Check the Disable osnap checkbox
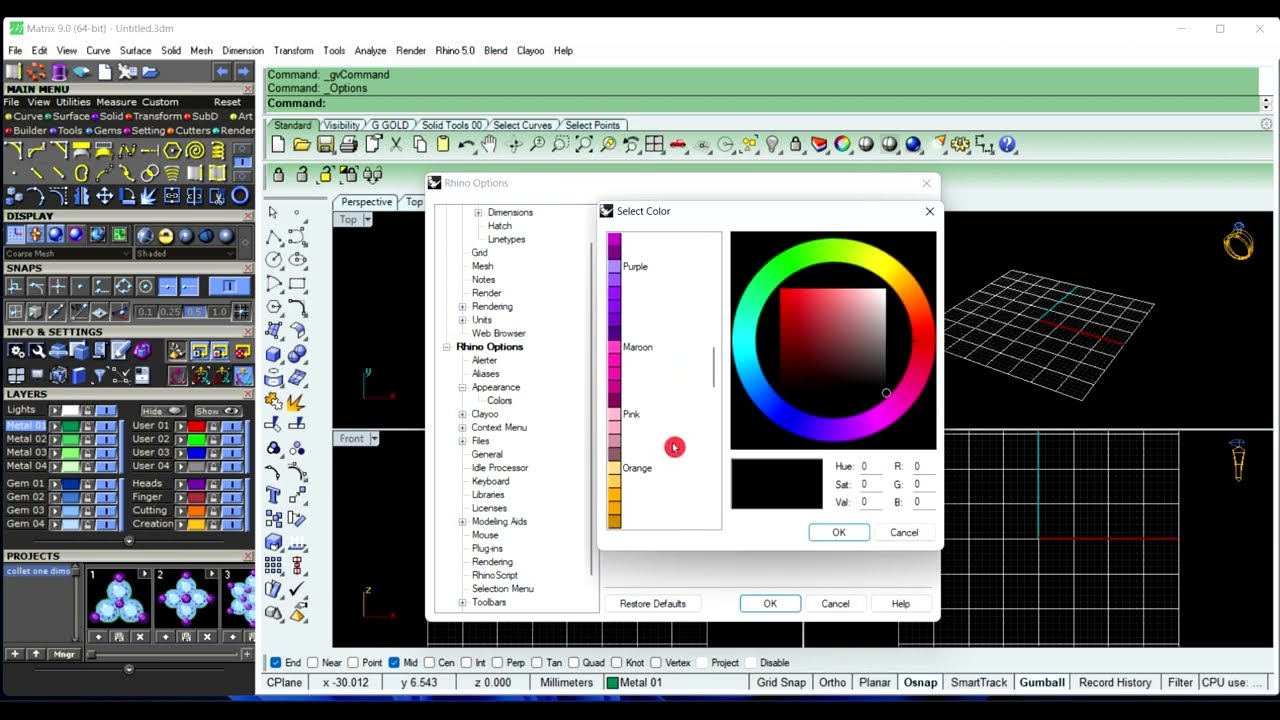Viewport: 1280px width, 720px height. tap(751, 662)
